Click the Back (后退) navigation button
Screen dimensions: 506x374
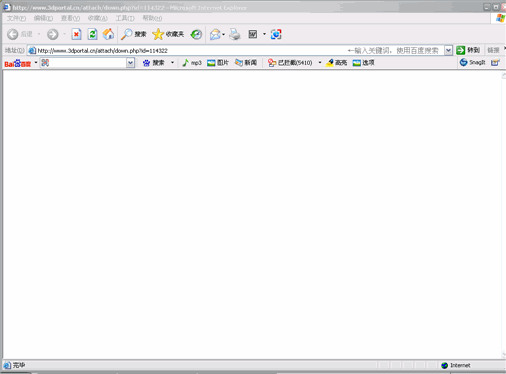[x=20, y=34]
